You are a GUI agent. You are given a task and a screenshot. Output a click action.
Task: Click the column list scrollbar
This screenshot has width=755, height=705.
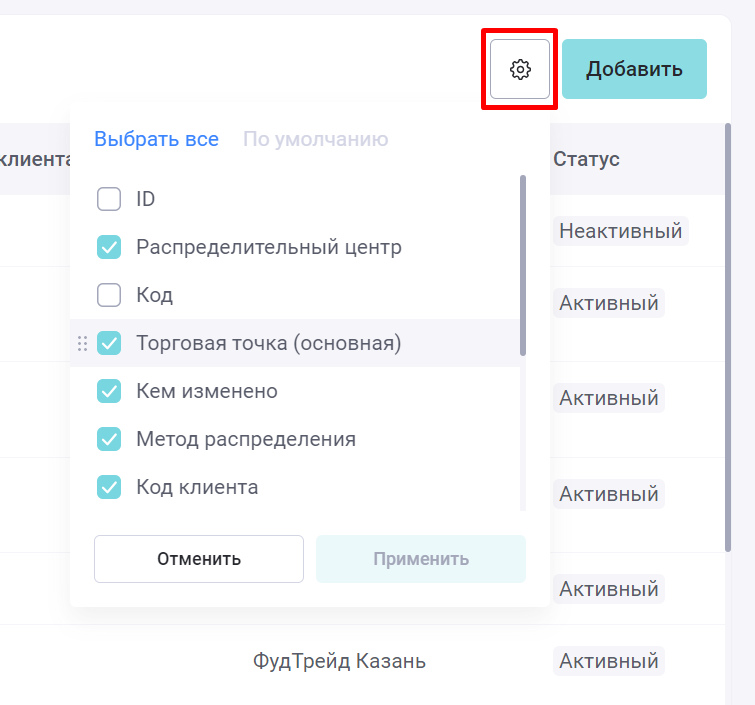pyautogui.click(x=523, y=265)
